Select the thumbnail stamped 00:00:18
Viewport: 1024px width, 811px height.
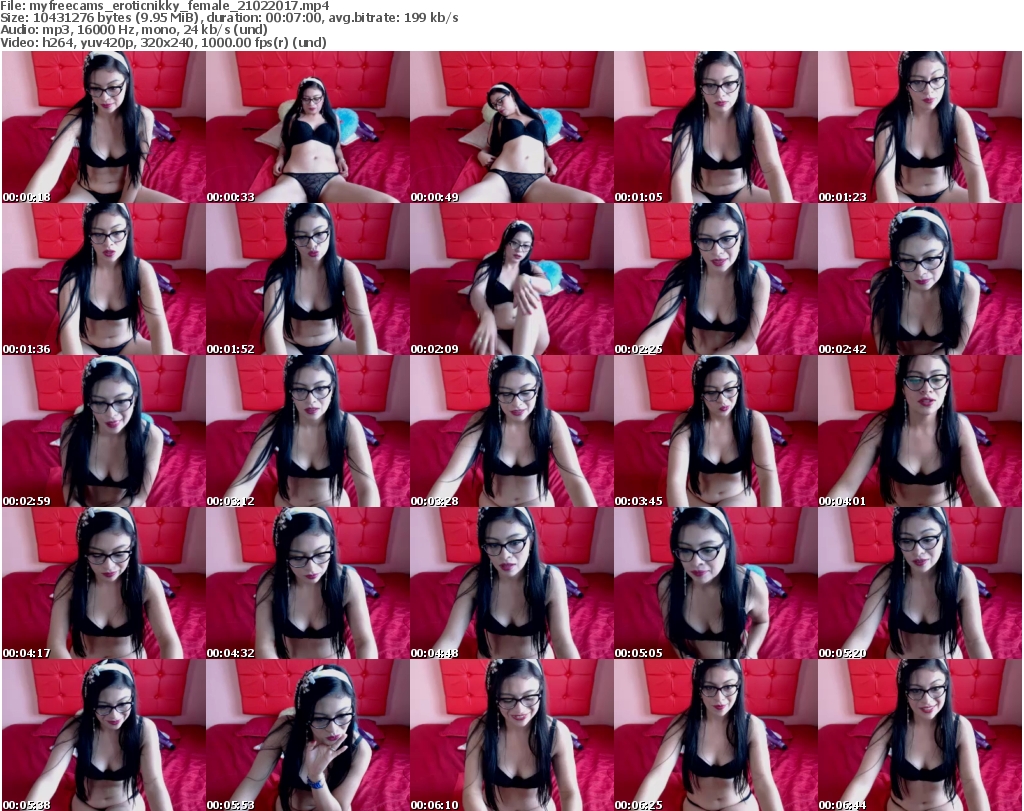pyautogui.click(x=104, y=127)
